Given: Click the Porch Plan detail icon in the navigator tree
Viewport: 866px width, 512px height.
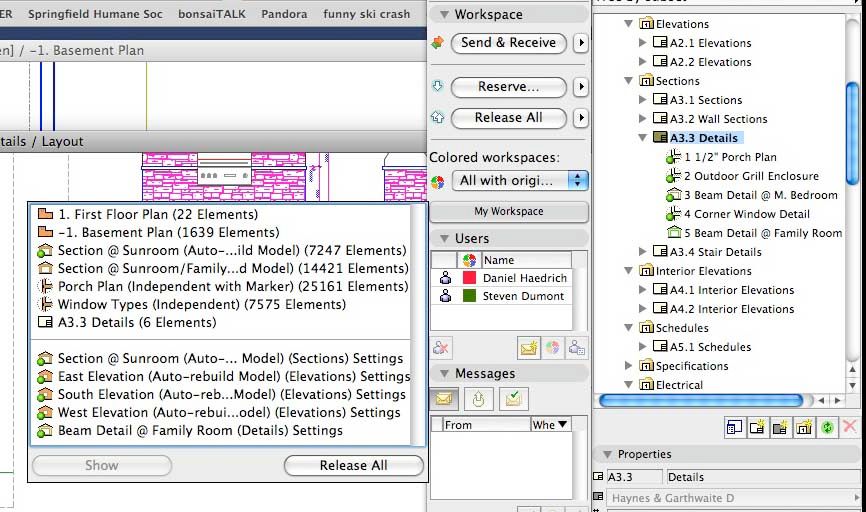Looking at the screenshot, I should [673, 157].
